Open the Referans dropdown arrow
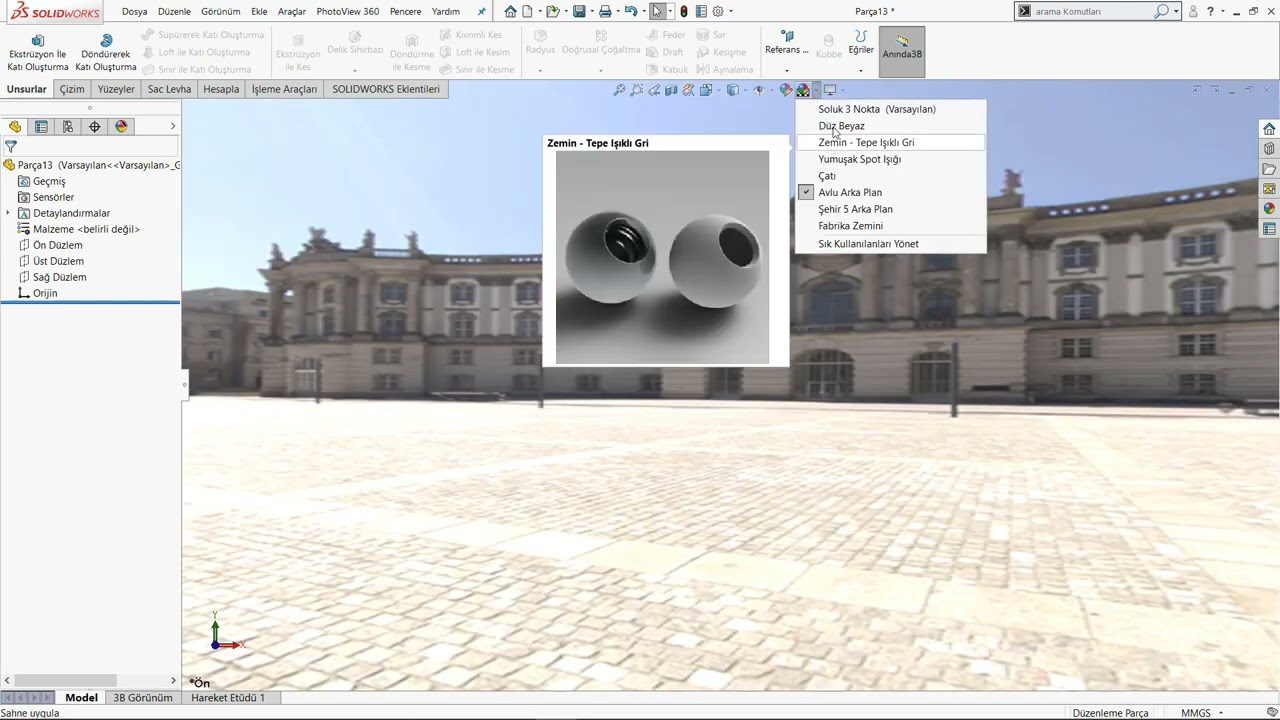The height and width of the screenshot is (720, 1280). tap(786, 70)
